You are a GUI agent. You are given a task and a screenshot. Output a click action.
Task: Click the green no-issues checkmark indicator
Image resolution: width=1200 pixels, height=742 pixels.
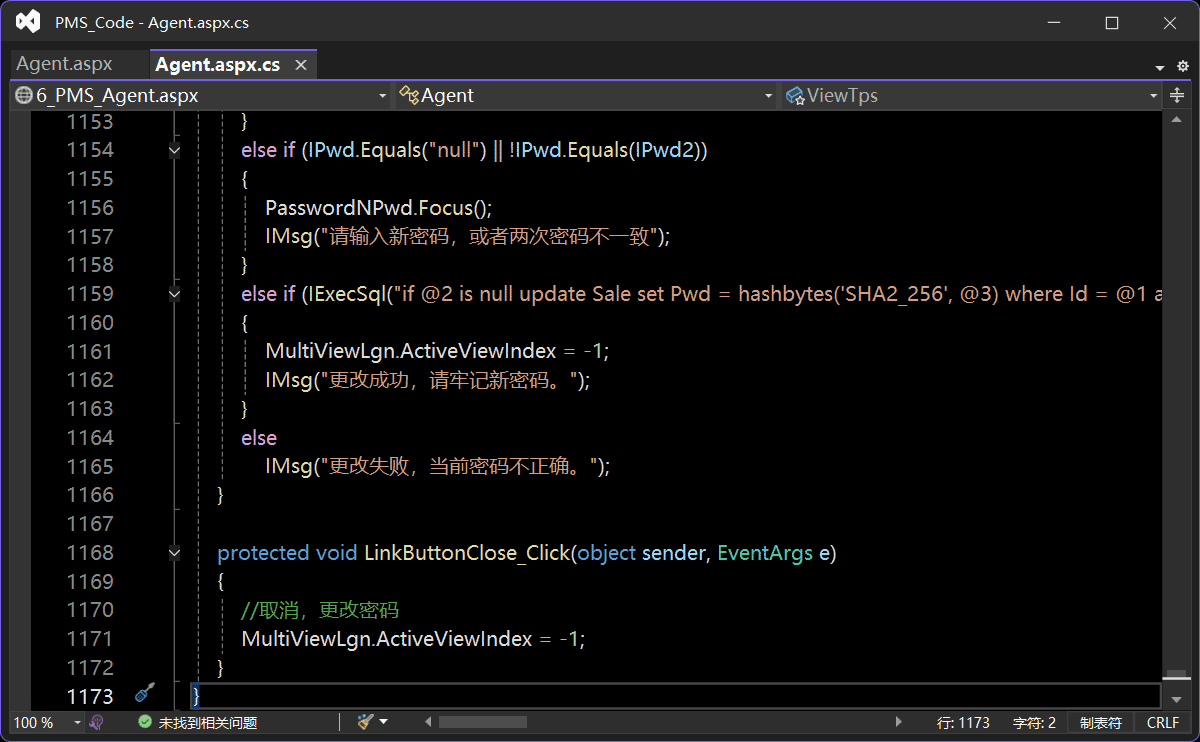[x=145, y=722]
